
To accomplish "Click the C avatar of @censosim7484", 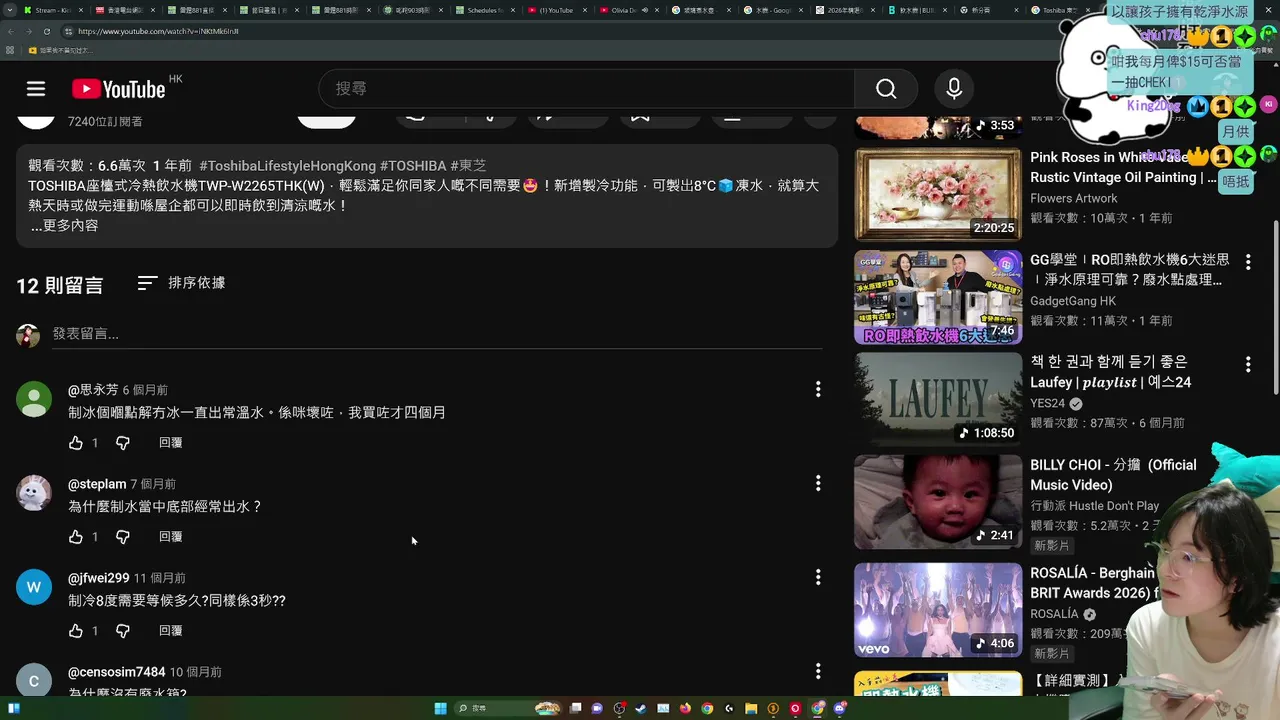I will click(x=34, y=680).
